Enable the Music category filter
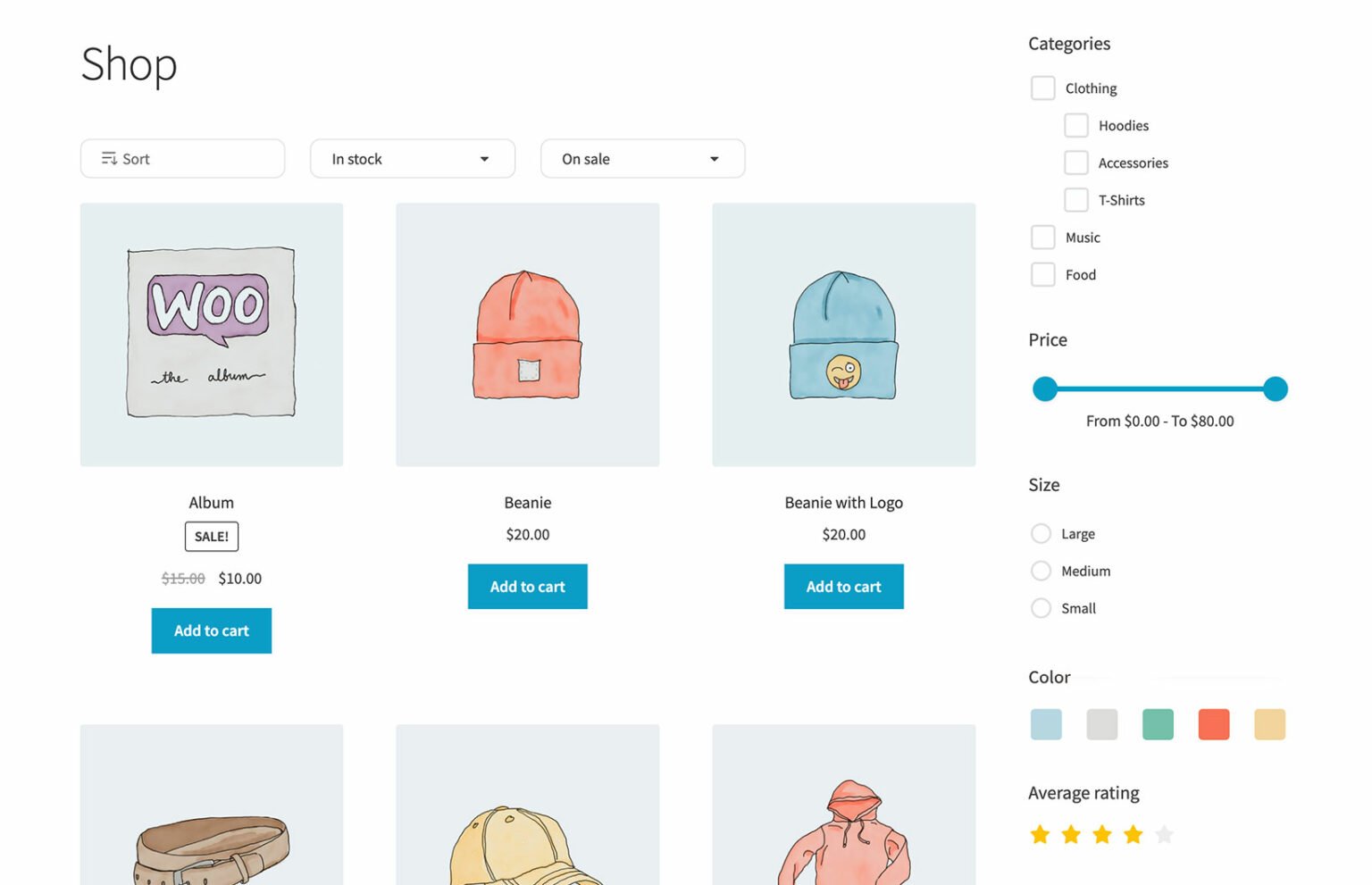The height and width of the screenshot is (885, 1372). (x=1042, y=237)
